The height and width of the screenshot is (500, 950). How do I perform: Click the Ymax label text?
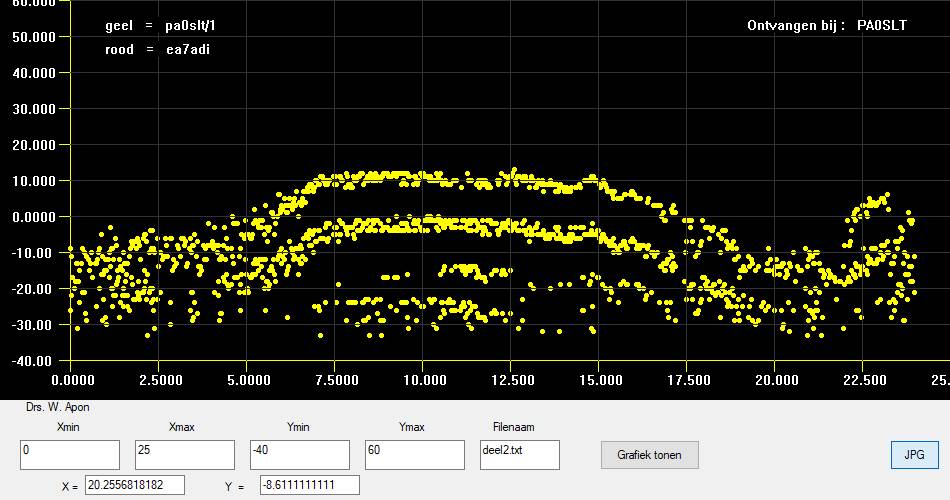coord(412,427)
